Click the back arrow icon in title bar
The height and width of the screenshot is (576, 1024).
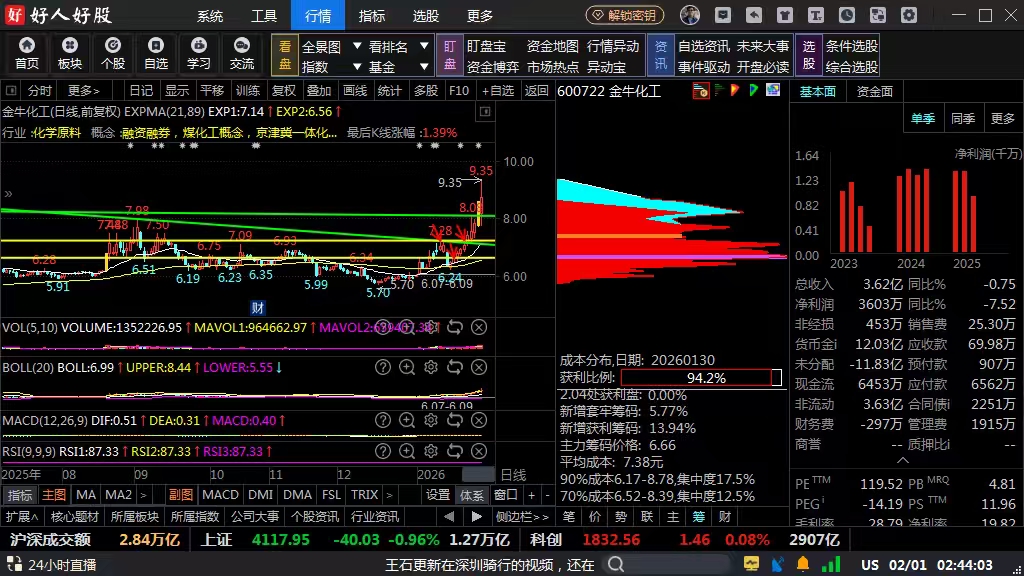point(754,15)
